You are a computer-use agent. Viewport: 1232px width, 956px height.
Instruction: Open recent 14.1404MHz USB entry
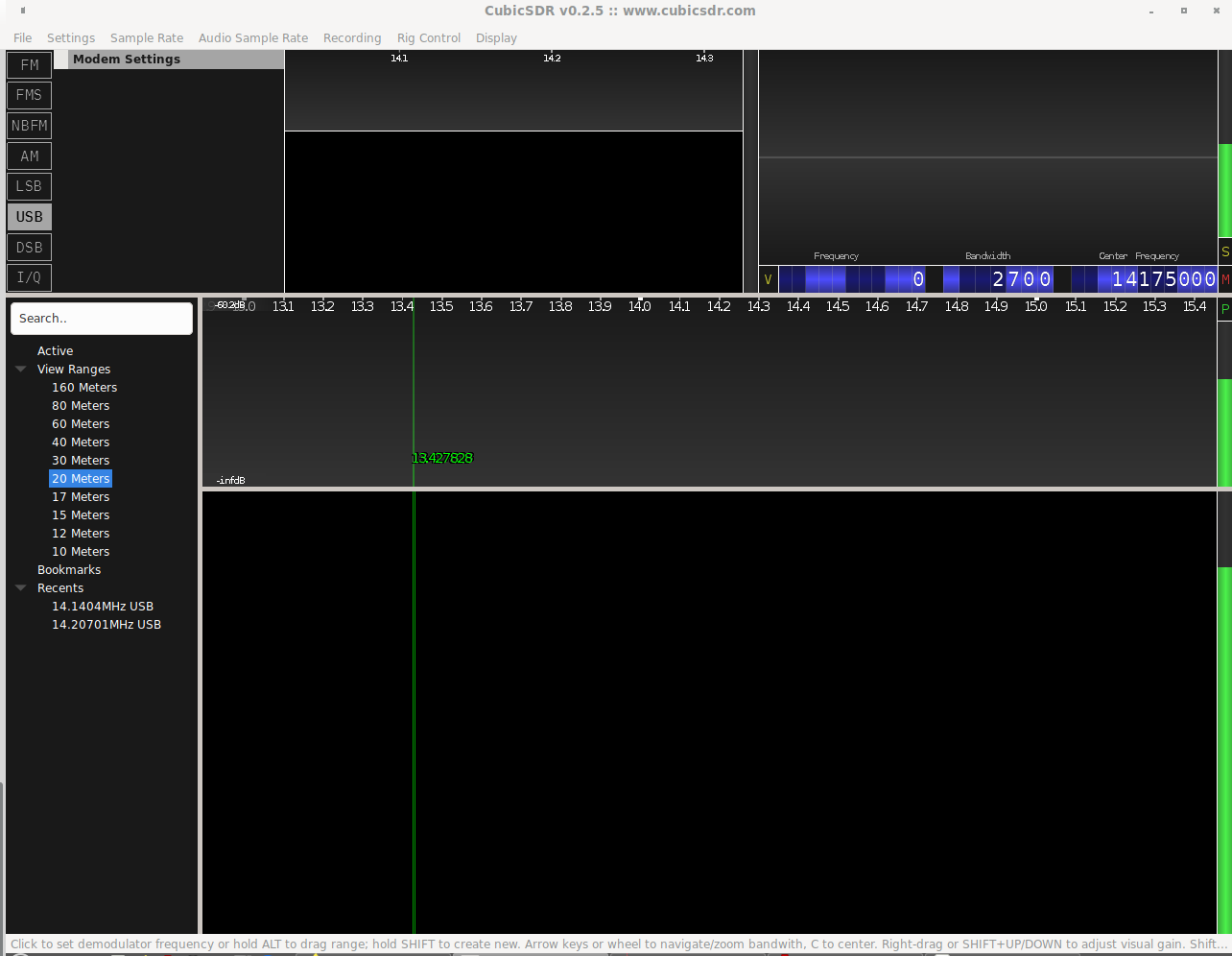(x=103, y=607)
